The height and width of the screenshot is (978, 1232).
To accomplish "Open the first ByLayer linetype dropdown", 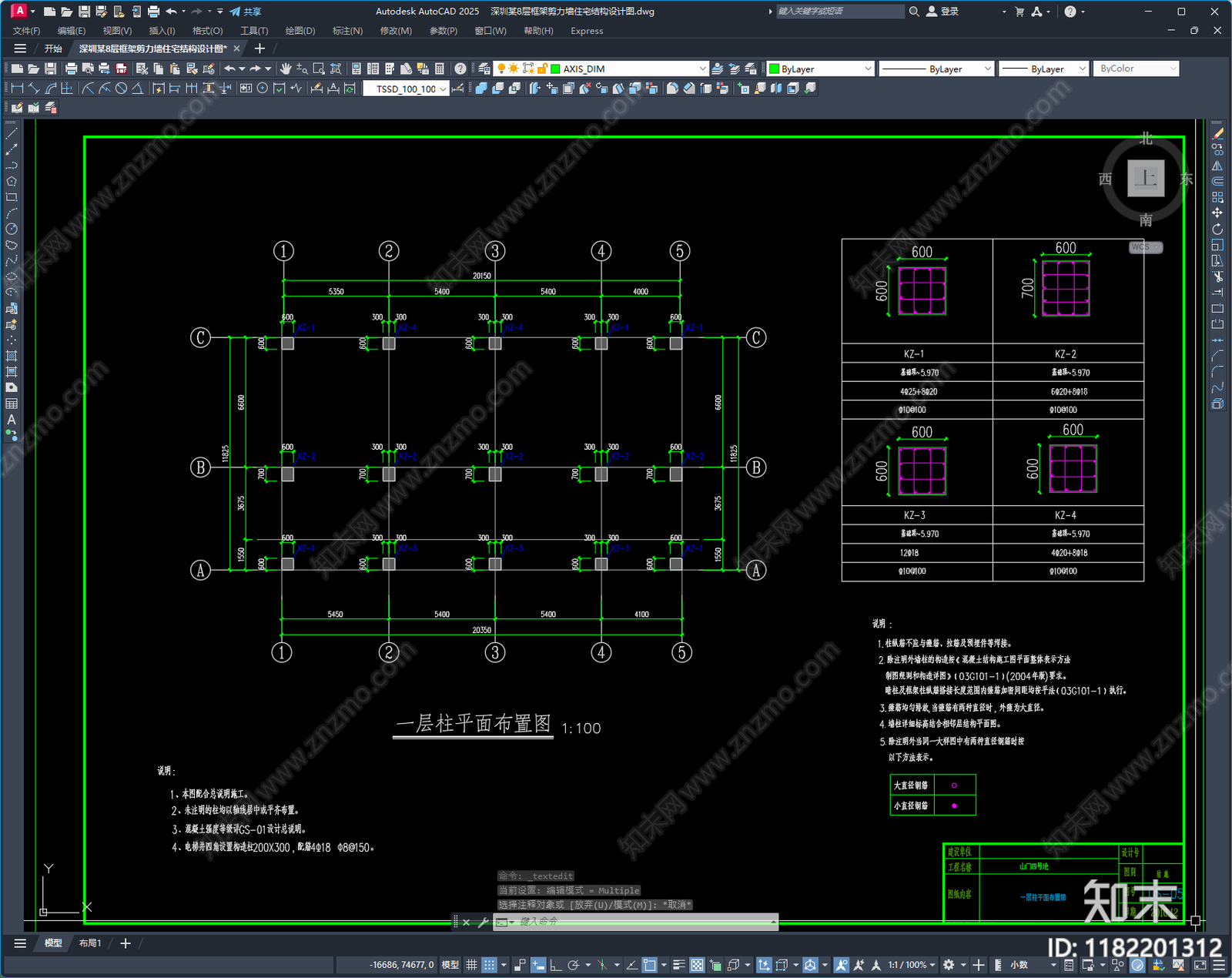I will coord(936,69).
